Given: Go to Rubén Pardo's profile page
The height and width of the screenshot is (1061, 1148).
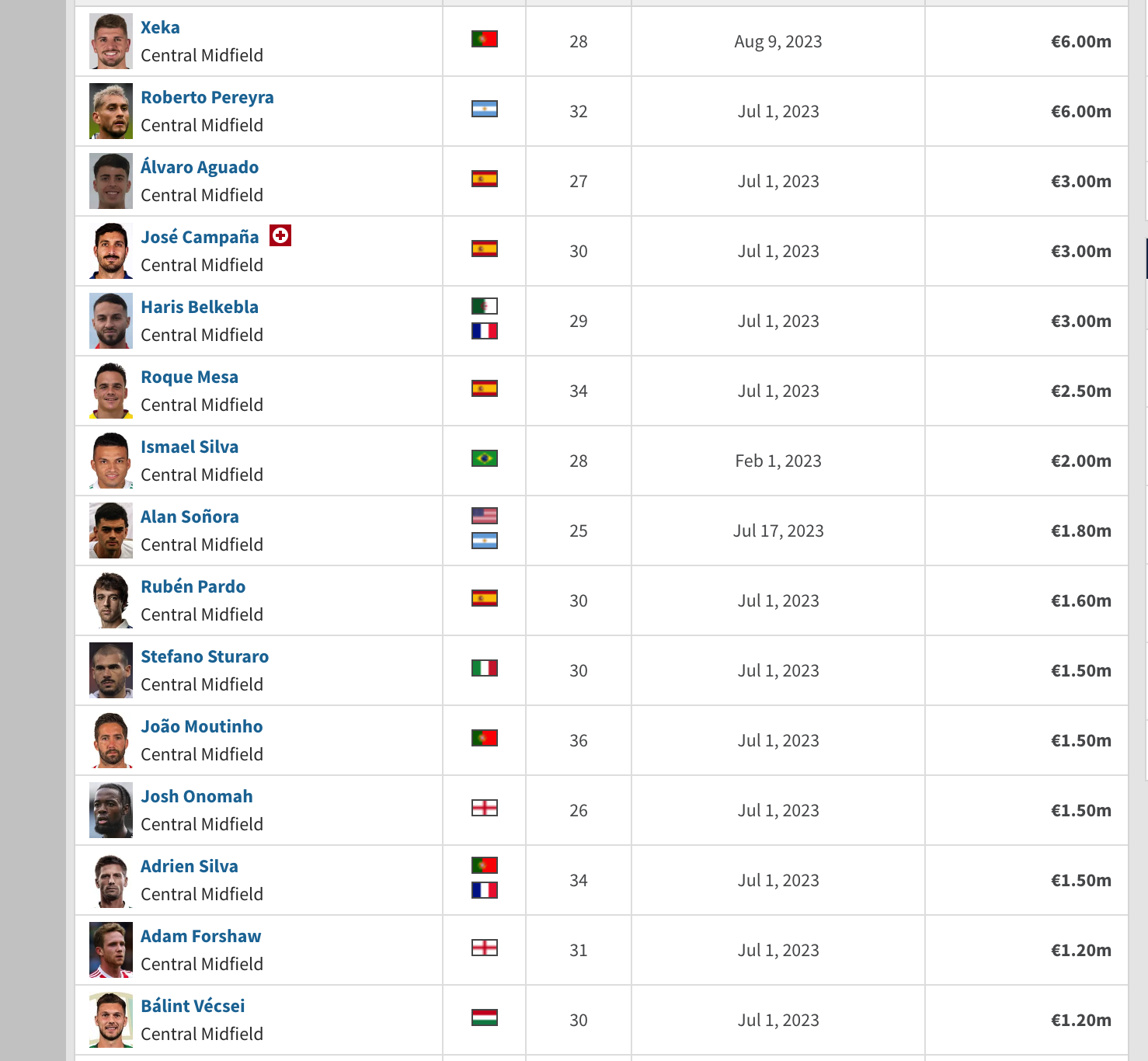Looking at the screenshot, I should [x=193, y=586].
